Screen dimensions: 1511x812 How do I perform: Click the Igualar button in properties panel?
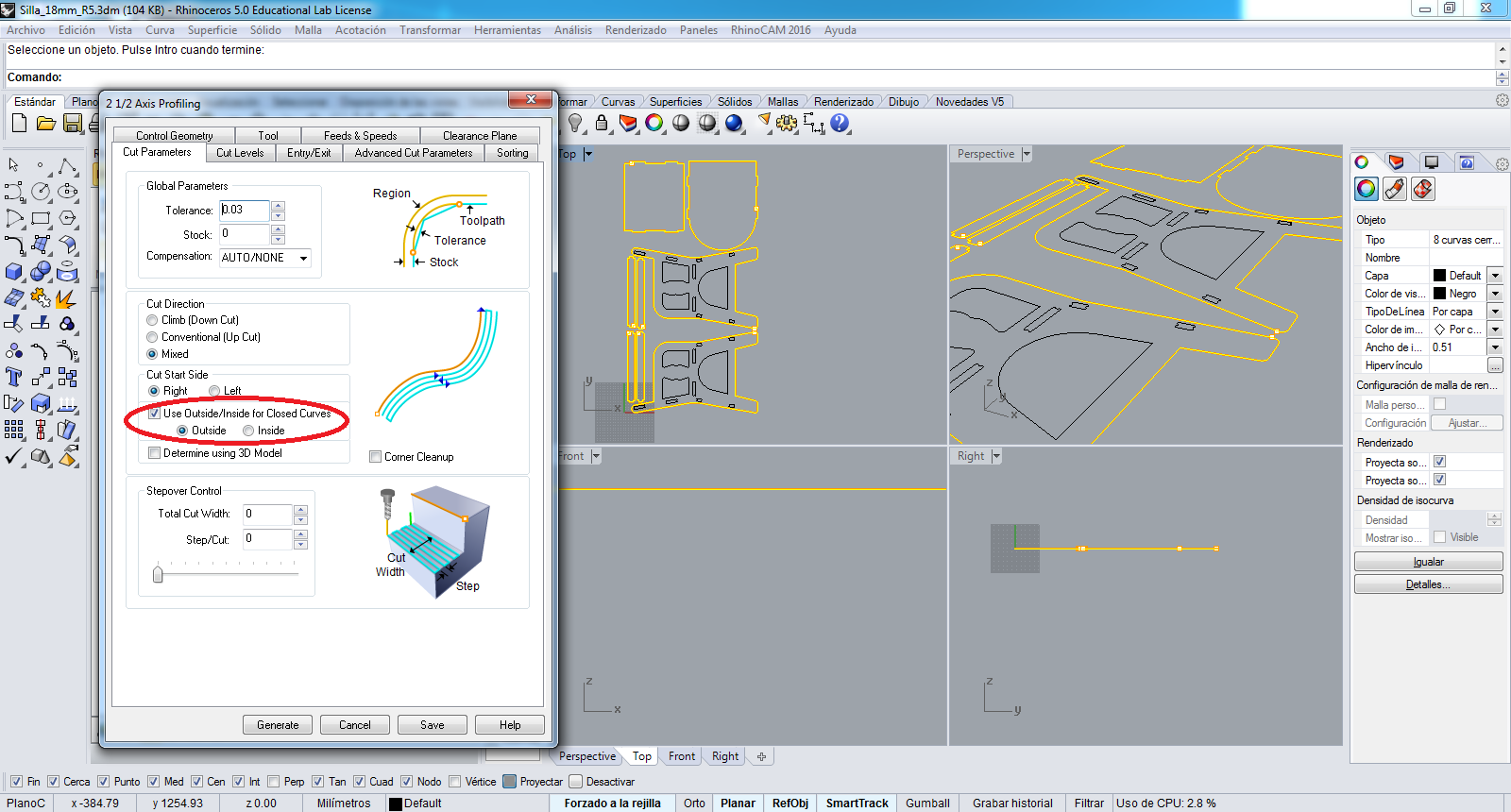(1428, 562)
